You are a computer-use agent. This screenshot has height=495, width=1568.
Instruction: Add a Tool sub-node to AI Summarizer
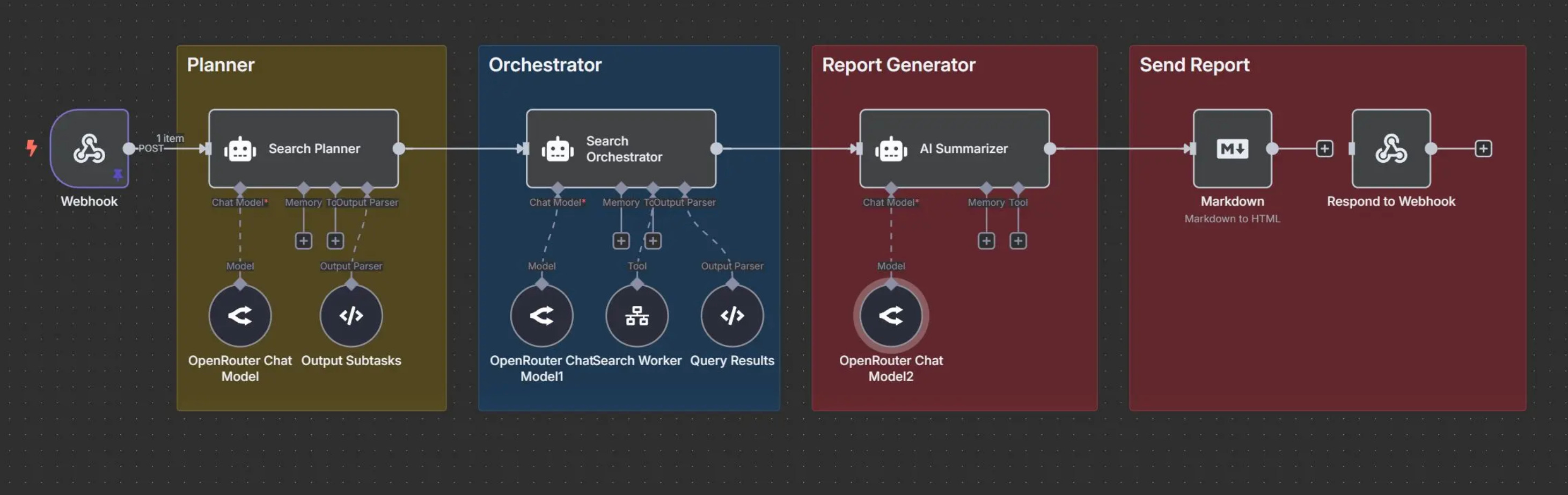[x=1019, y=241]
